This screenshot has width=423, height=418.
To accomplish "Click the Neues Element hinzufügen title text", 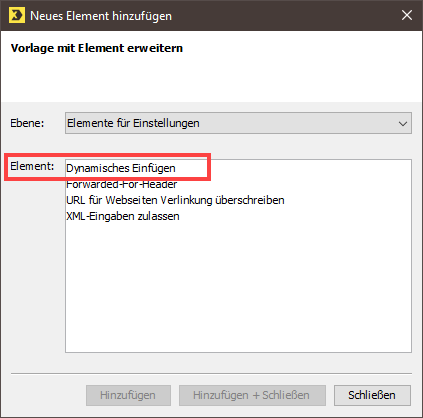I will (x=101, y=16).
